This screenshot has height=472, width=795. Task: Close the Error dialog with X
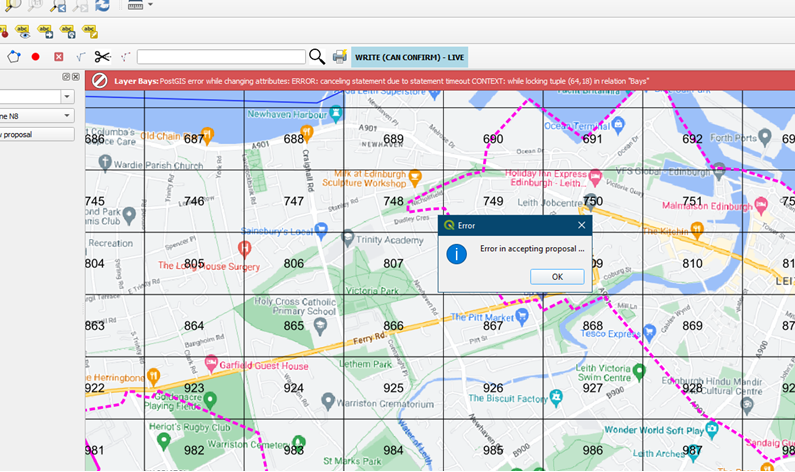coord(582,225)
